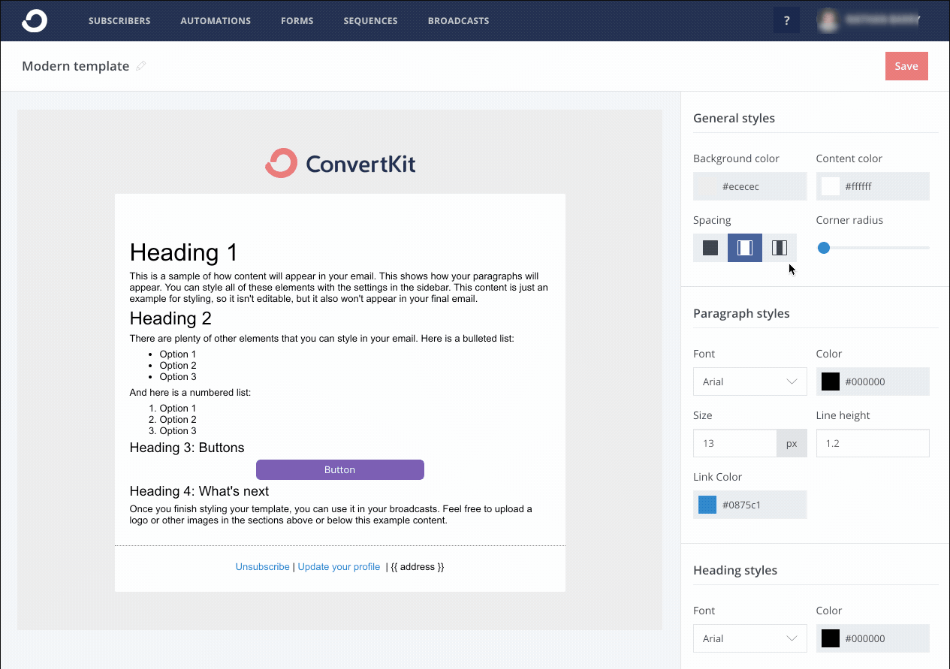Open the Paragraph styles Font dropdown

point(750,382)
